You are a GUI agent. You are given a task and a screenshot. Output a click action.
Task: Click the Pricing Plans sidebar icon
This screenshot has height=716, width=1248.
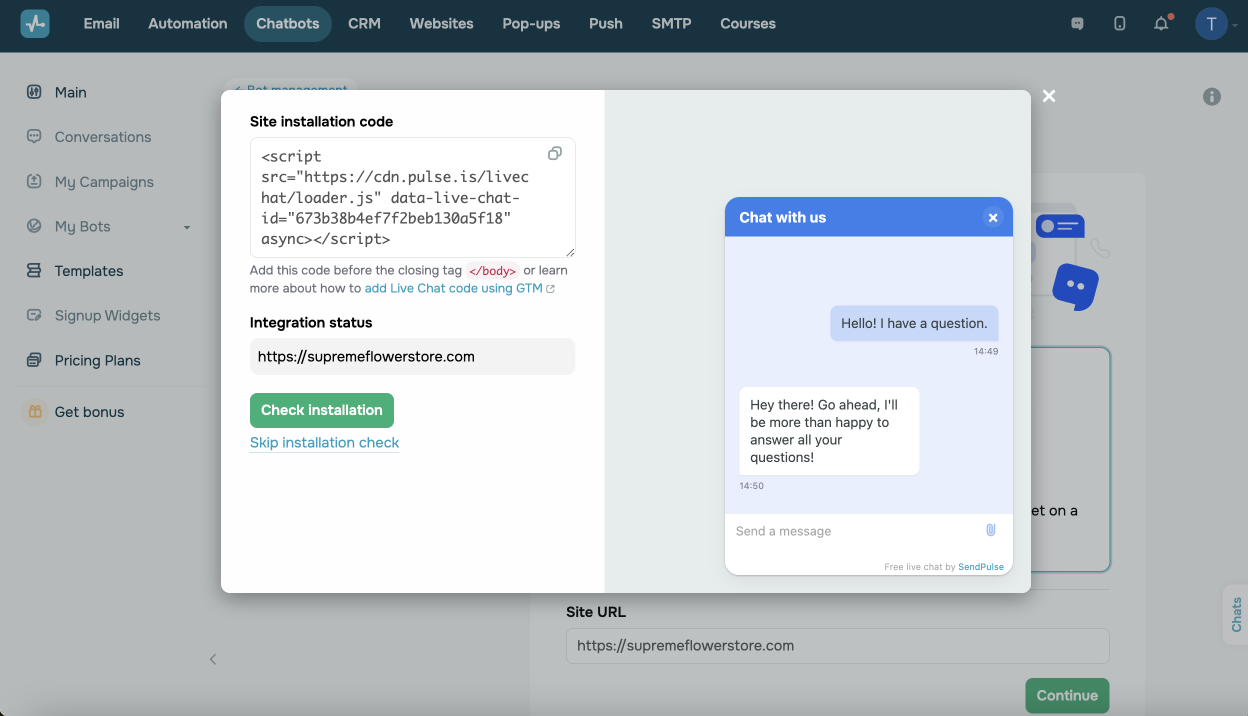tap(34, 360)
